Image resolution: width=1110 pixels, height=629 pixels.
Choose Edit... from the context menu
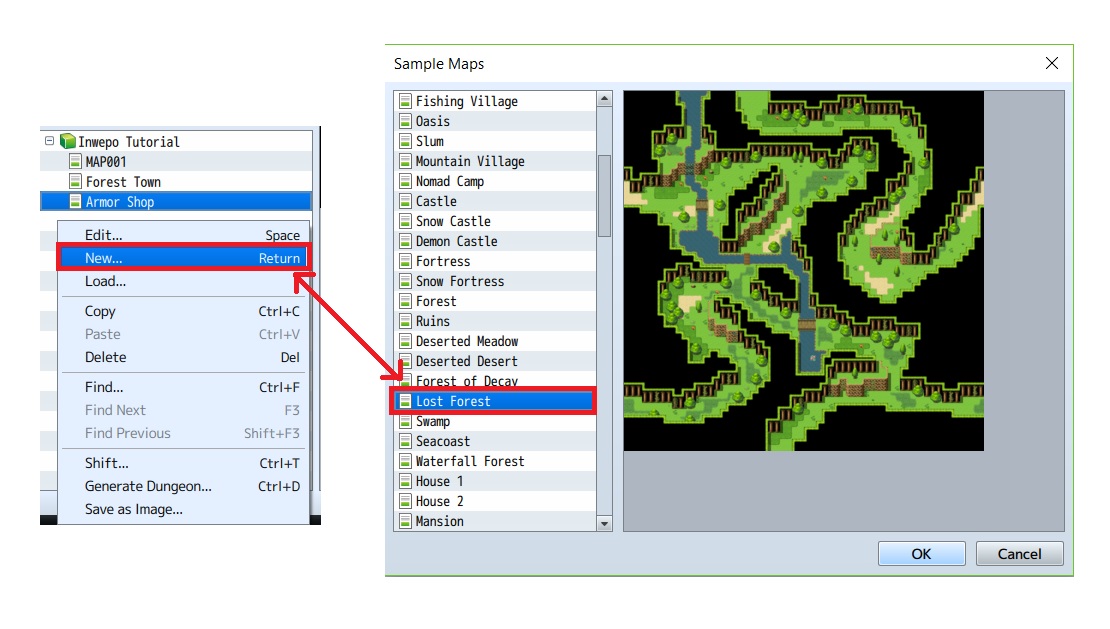pyautogui.click(x=183, y=235)
